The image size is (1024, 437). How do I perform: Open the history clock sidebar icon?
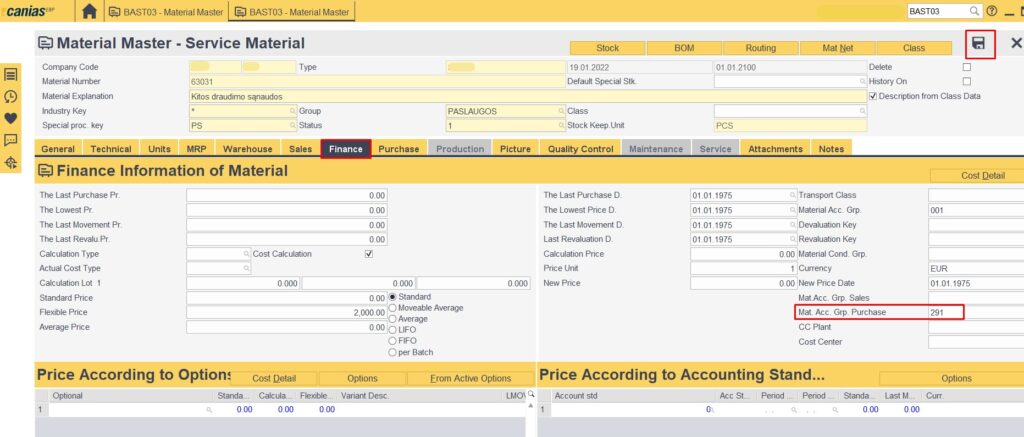pyautogui.click(x=11, y=96)
